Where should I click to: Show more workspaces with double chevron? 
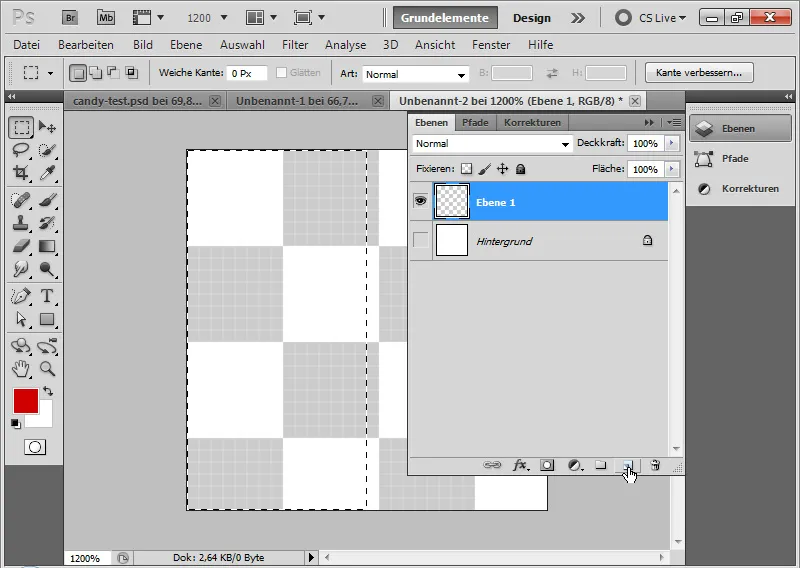pyautogui.click(x=578, y=18)
